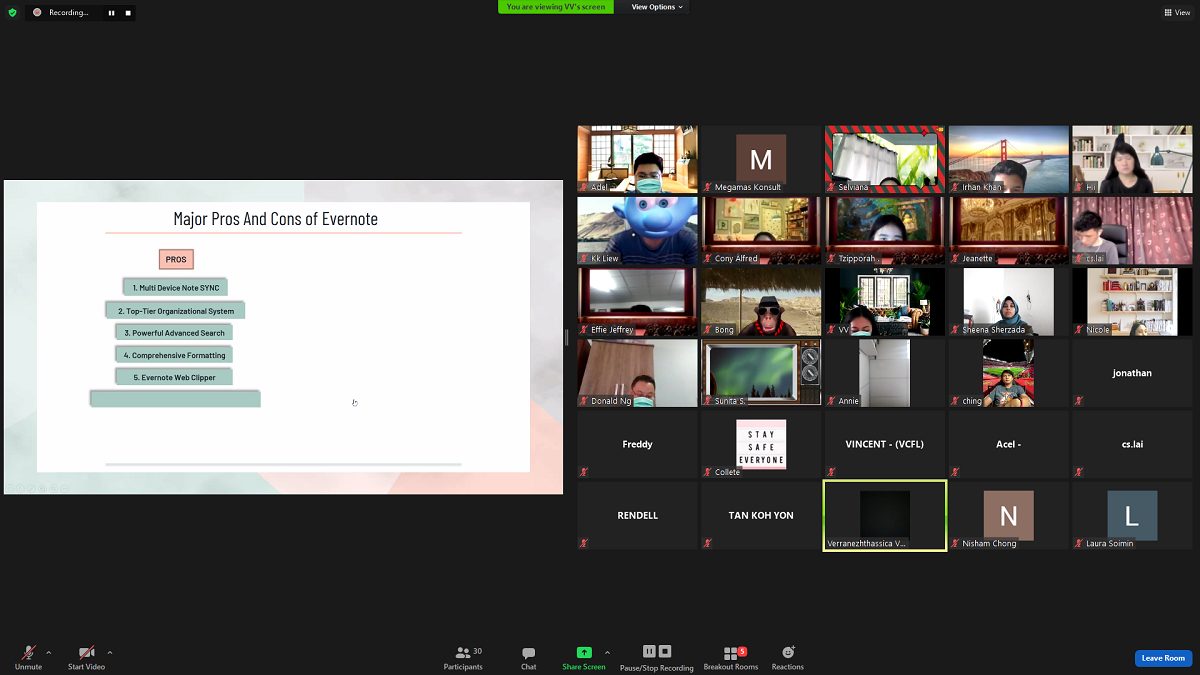The width and height of the screenshot is (1200, 675).
Task: Select RENDELL participant tile
Action: click(637, 515)
